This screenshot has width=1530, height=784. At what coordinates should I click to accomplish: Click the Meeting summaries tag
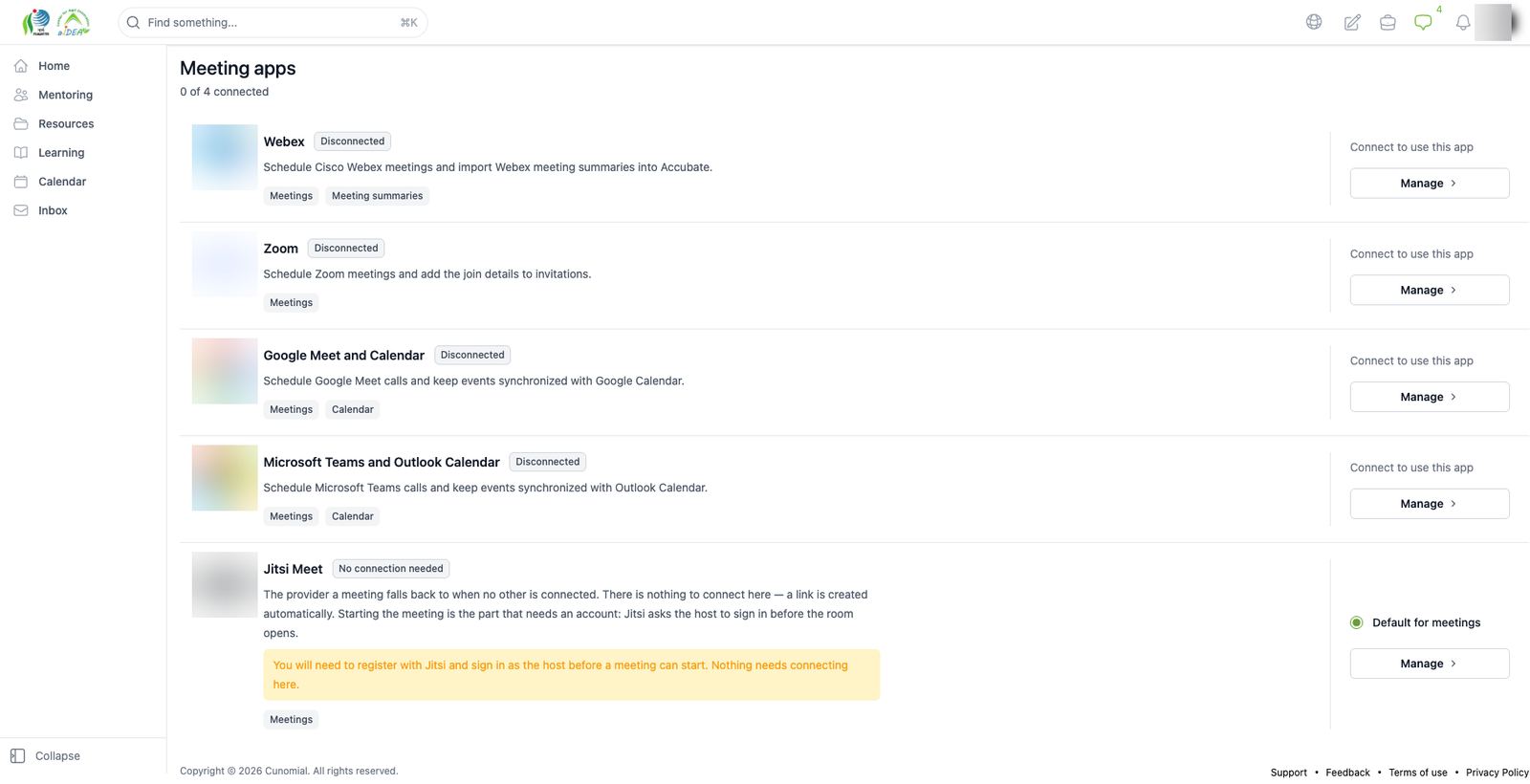point(377,196)
